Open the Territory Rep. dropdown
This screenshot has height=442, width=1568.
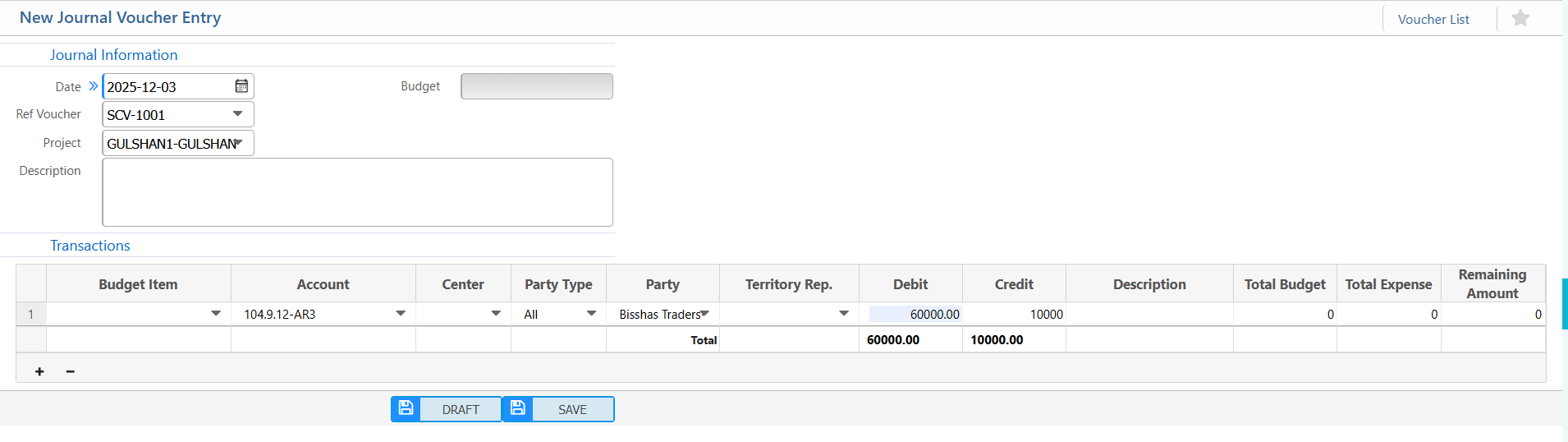844,314
